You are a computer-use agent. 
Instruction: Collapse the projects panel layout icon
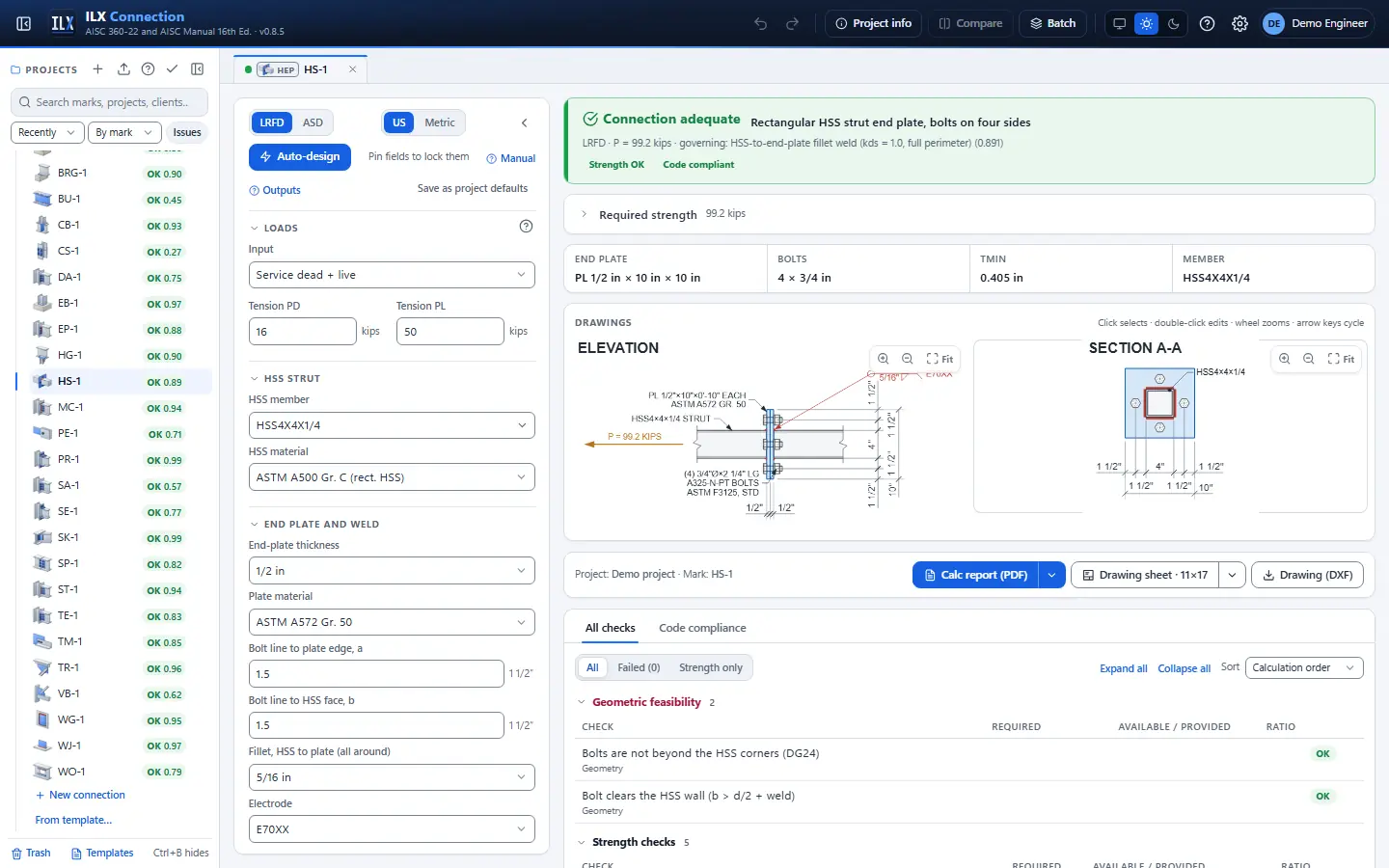click(197, 69)
